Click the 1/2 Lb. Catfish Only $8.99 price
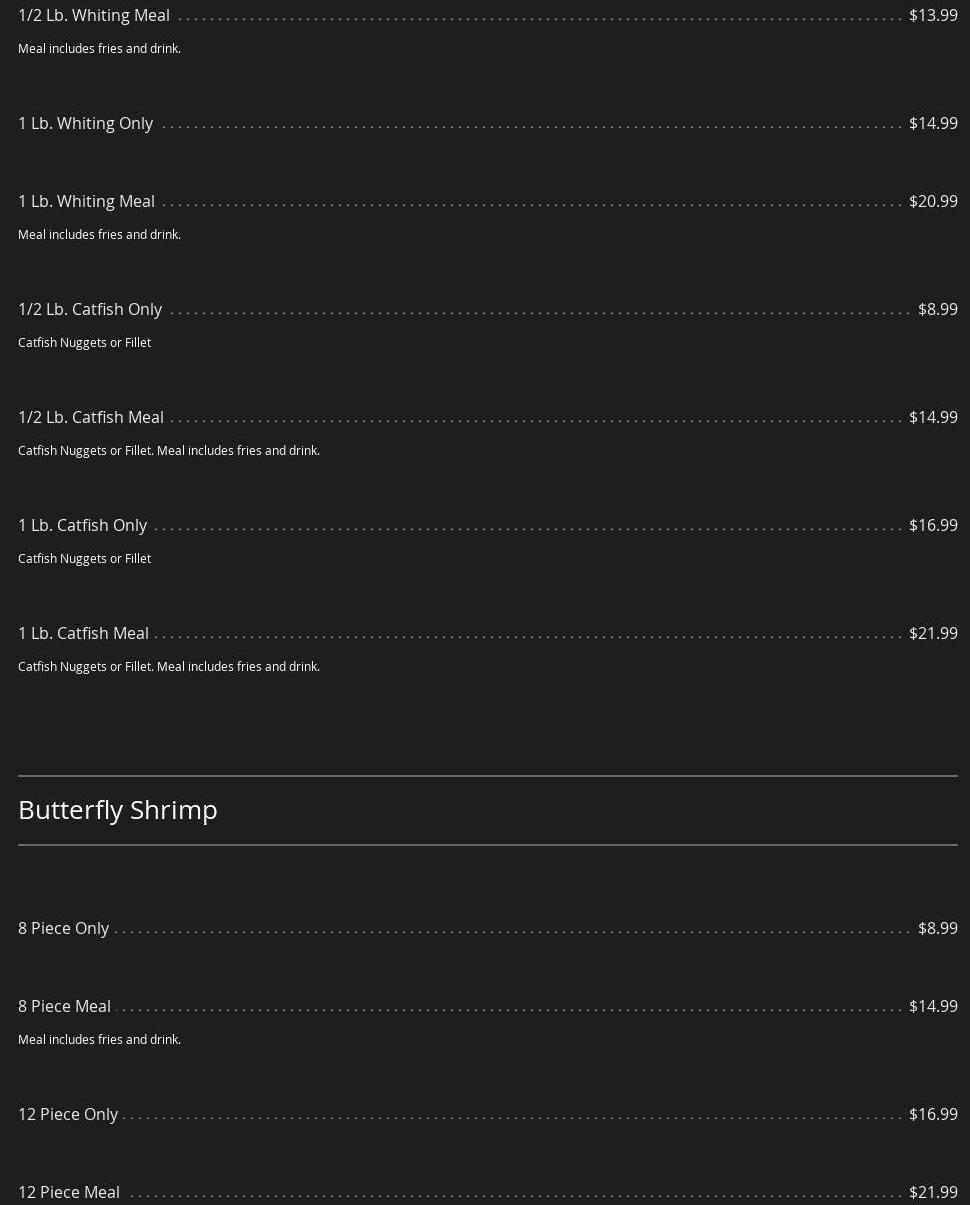The height and width of the screenshot is (1205, 970). click(937, 309)
